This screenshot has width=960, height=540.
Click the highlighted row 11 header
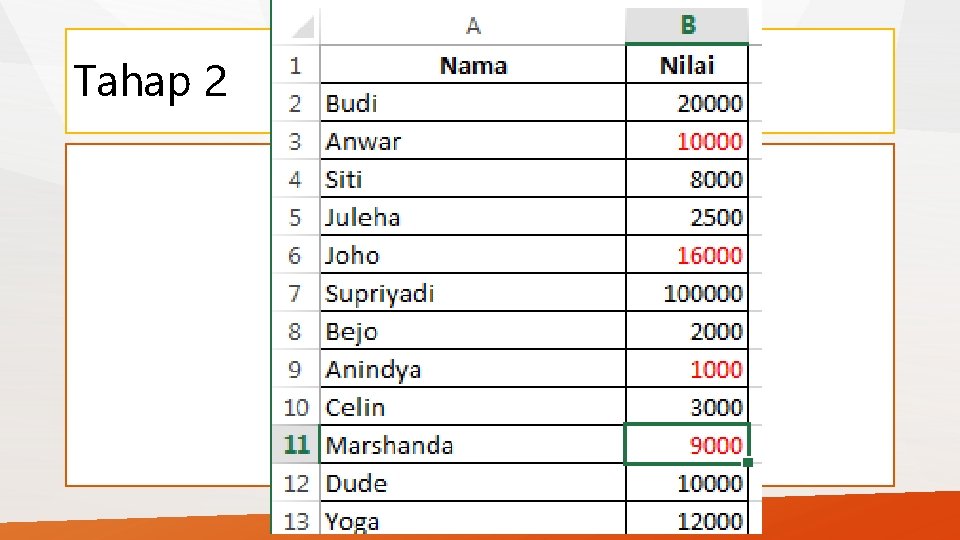coord(296,445)
